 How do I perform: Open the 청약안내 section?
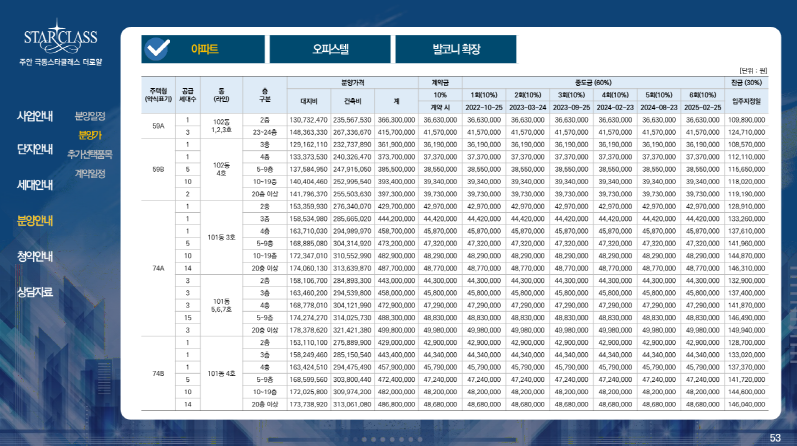pyautogui.click(x=35, y=256)
